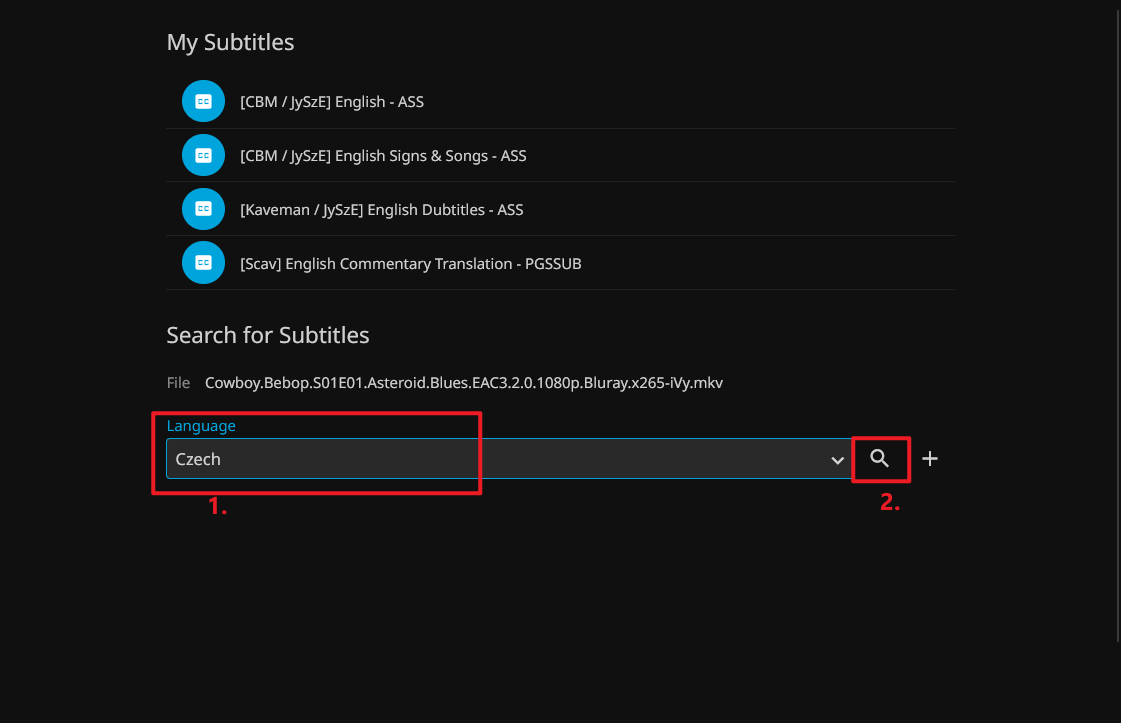This screenshot has width=1121, height=723.
Task: Click the CC icon beside [CBM / JySzE] English - ASS
Action: (203, 101)
